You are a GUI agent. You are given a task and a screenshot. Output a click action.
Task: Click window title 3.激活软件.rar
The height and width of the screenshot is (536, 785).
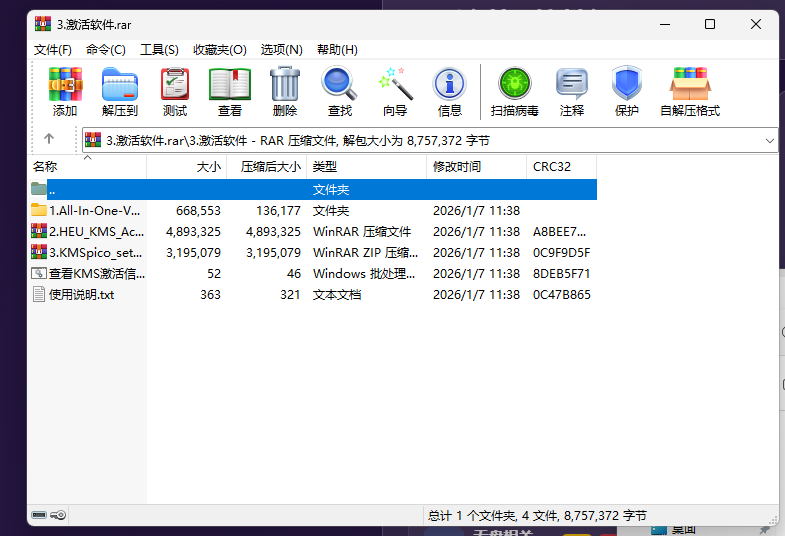[94, 25]
